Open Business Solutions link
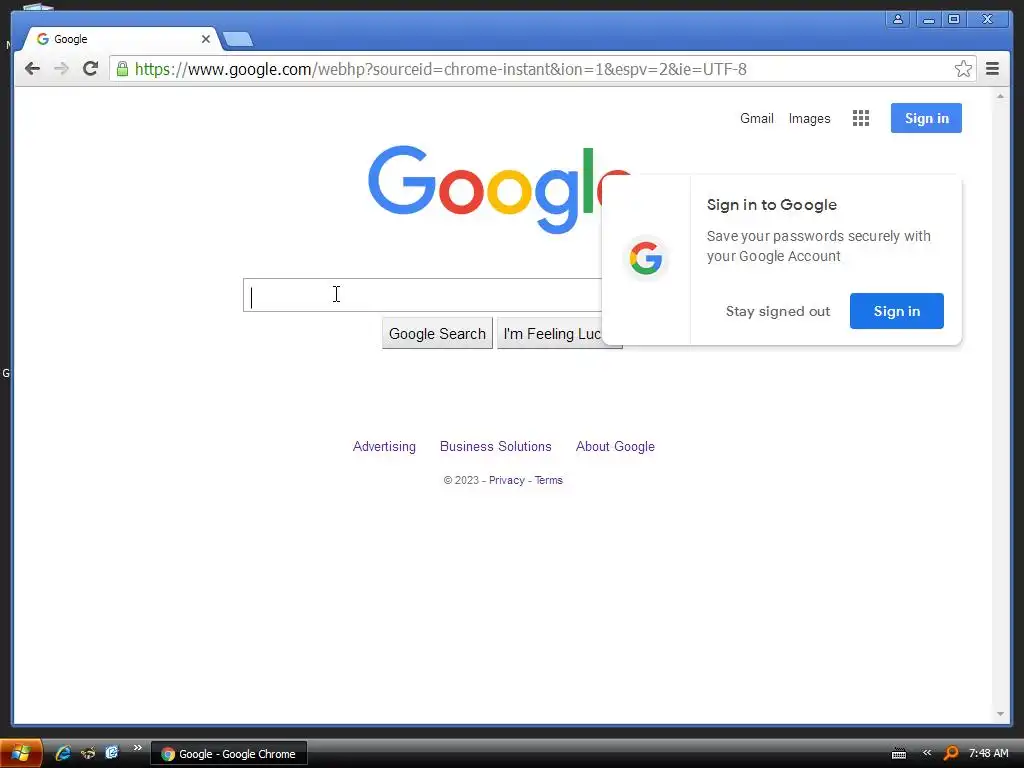 pyautogui.click(x=496, y=446)
